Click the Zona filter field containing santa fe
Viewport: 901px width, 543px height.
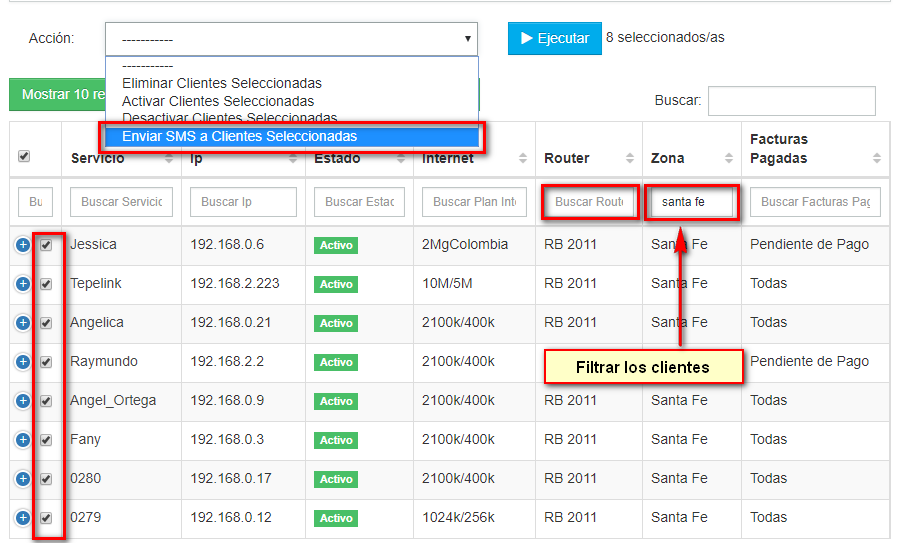691,202
